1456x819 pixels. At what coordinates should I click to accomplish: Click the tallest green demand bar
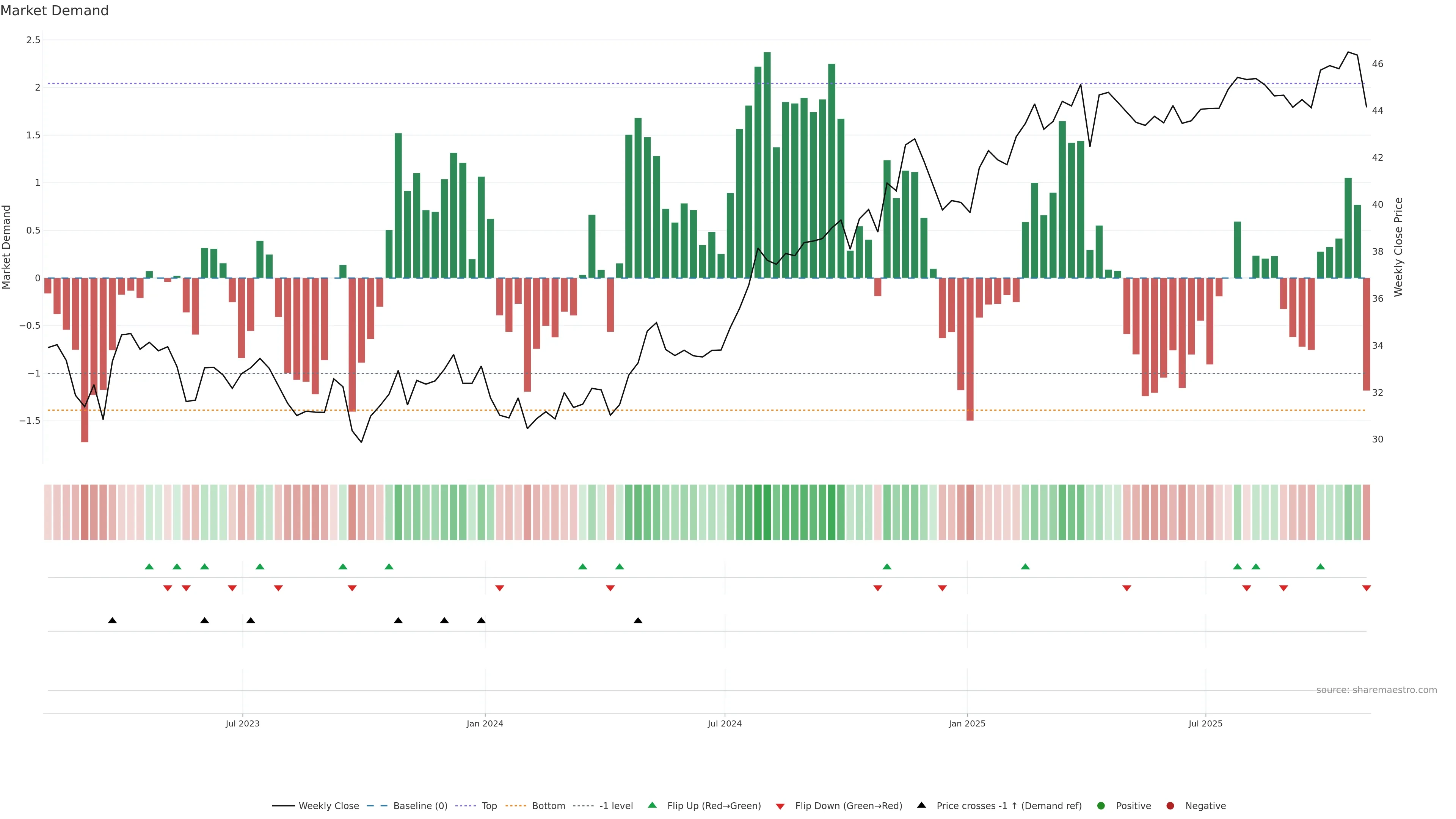[767, 164]
